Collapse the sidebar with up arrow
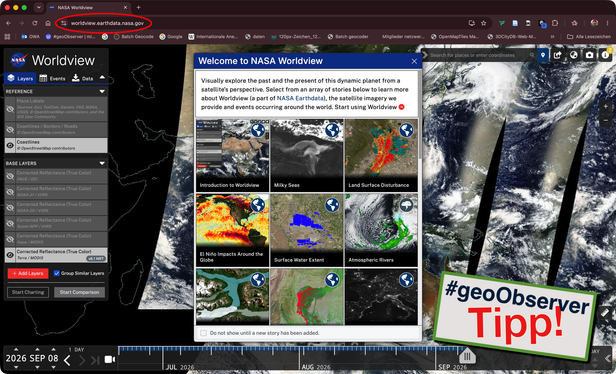The image size is (616, 374). click(x=102, y=78)
